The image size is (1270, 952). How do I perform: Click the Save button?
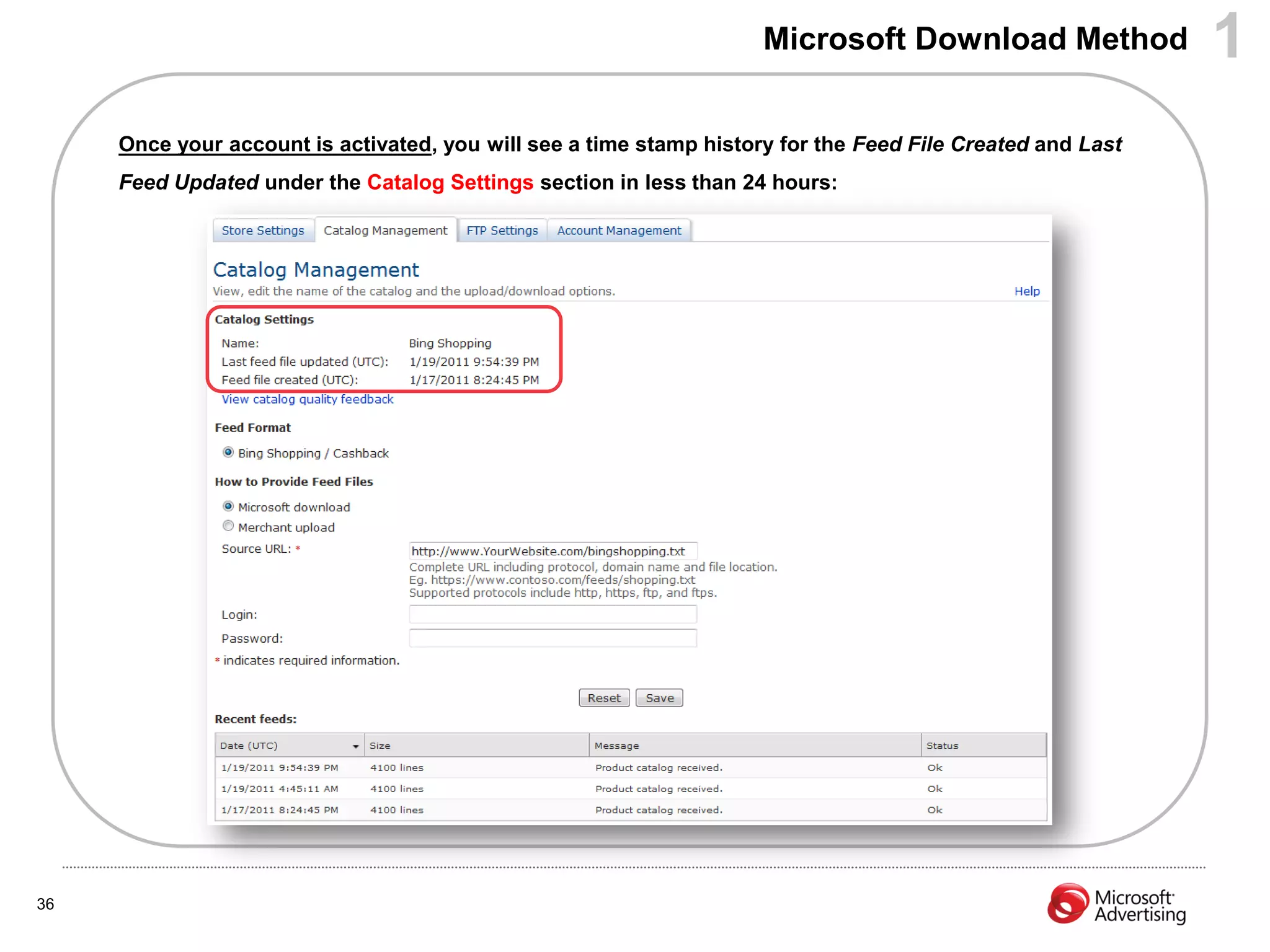[659, 698]
